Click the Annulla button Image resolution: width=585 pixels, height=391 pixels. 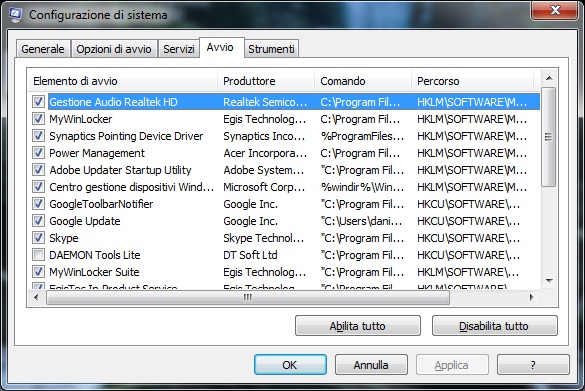[x=371, y=365]
